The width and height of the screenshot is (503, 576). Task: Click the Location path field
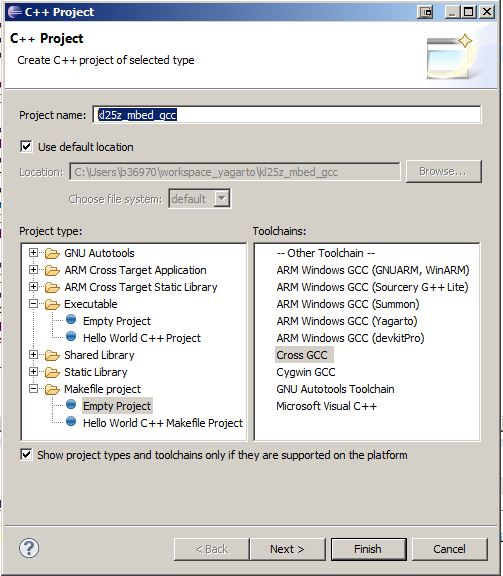(235, 172)
